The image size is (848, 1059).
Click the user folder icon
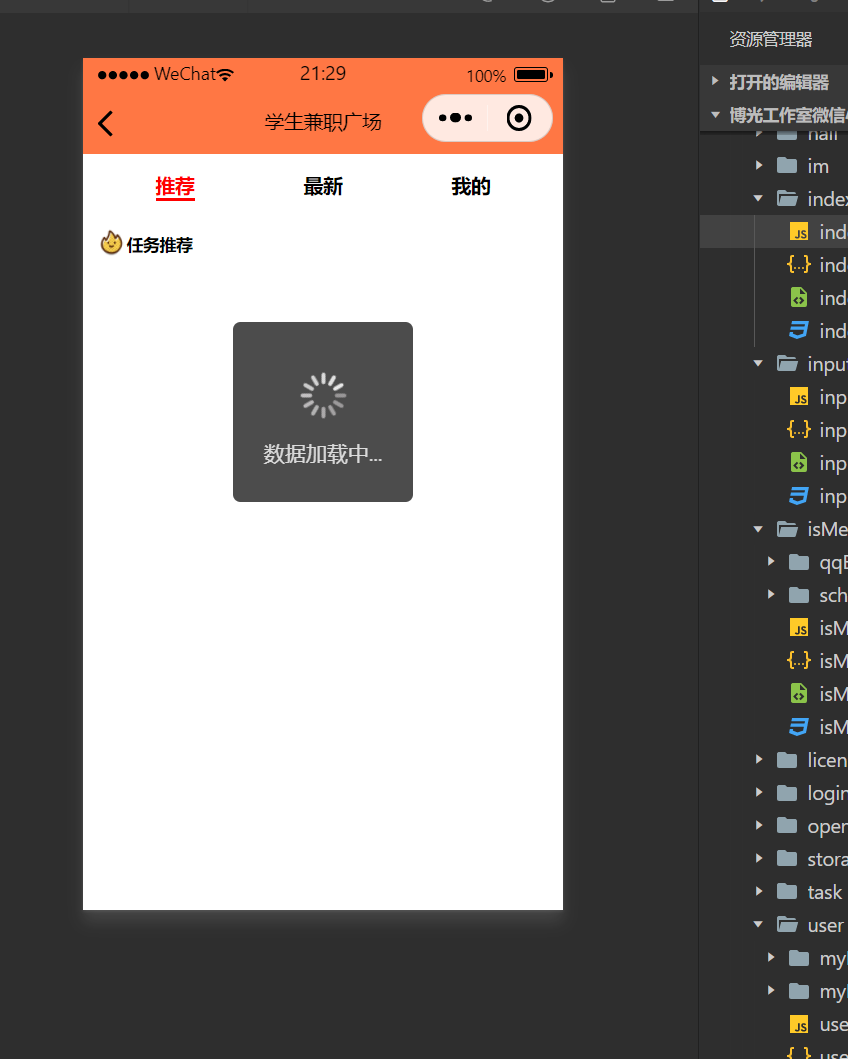[786, 924]
